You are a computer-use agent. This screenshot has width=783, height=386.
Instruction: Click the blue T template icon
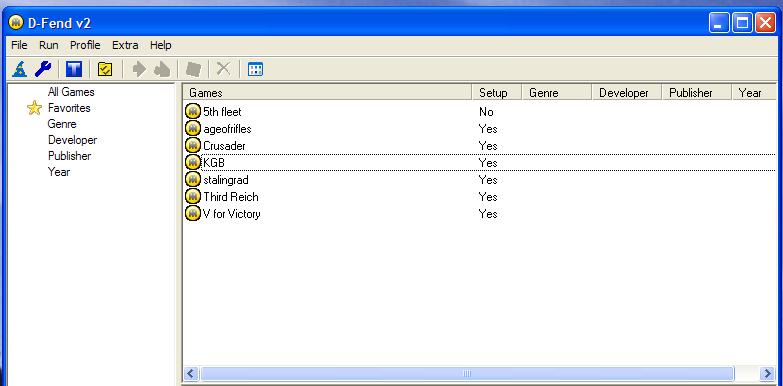(x=74, y=69)
